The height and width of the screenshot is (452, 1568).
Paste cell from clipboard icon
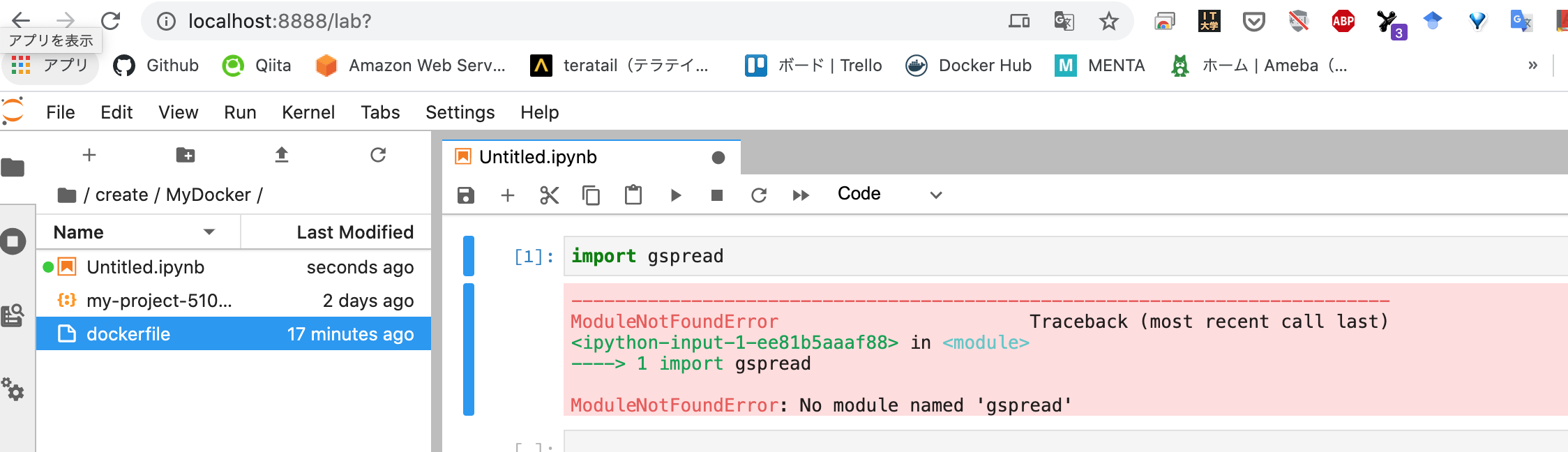[x=633, y=195]
